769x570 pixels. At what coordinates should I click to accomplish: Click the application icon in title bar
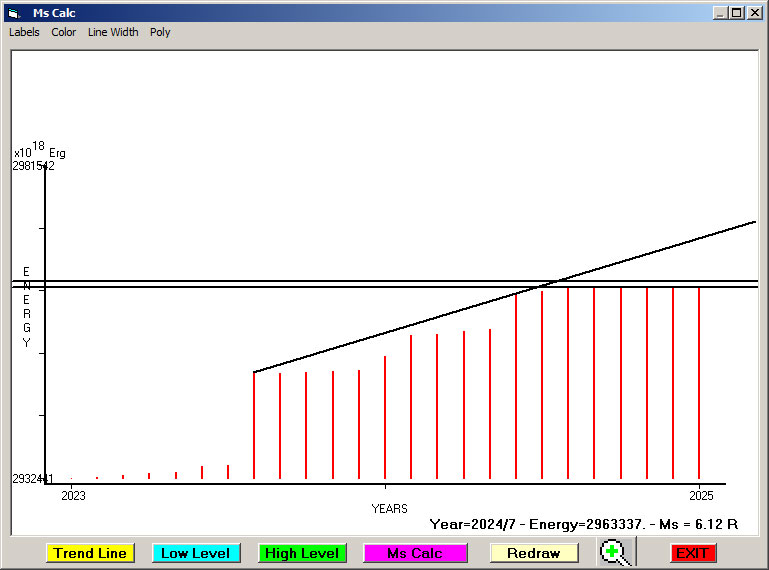pyautogui.click(x=13, y=13)
